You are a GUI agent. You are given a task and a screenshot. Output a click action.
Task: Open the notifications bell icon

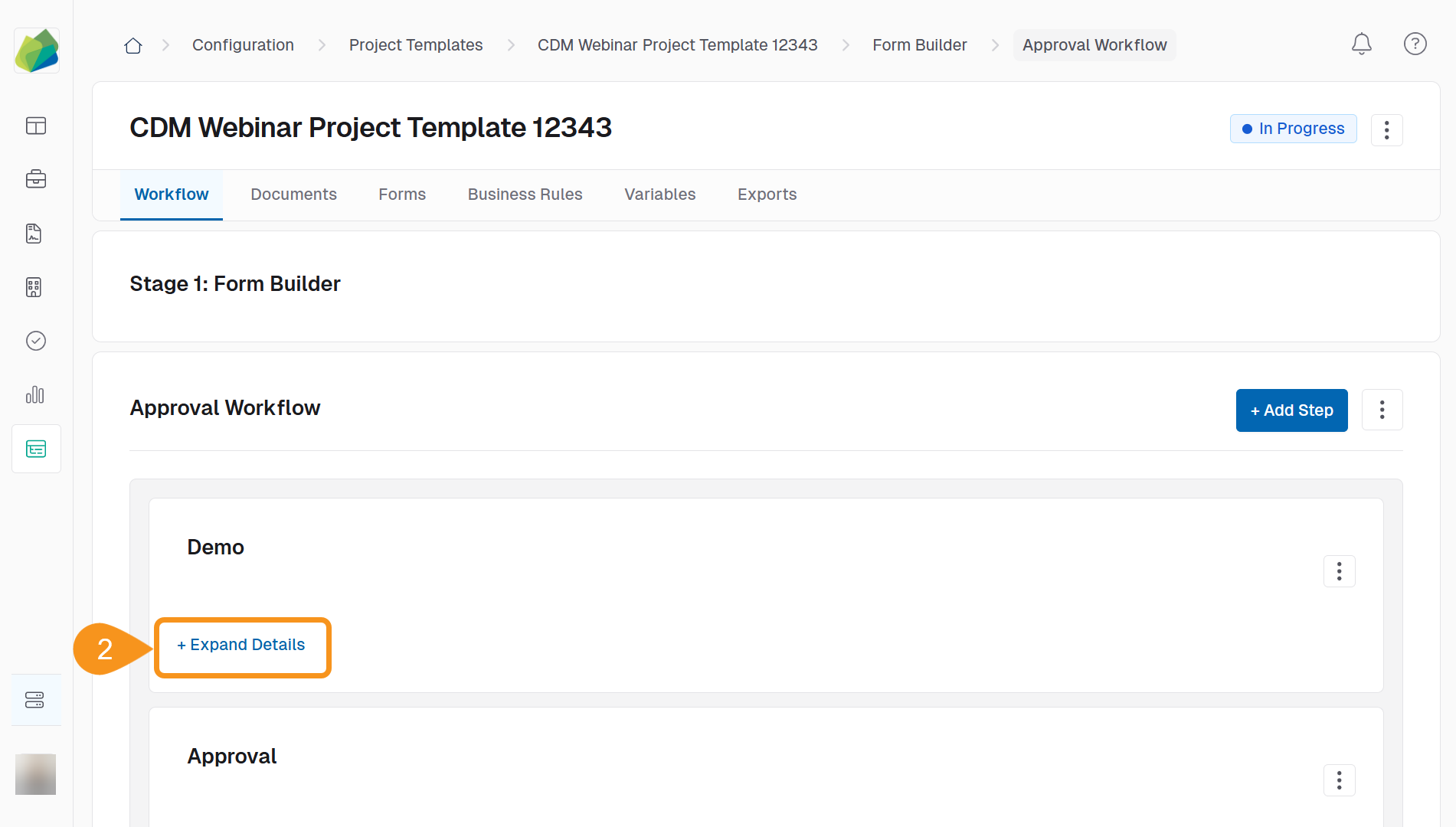tap(1362, 44)
